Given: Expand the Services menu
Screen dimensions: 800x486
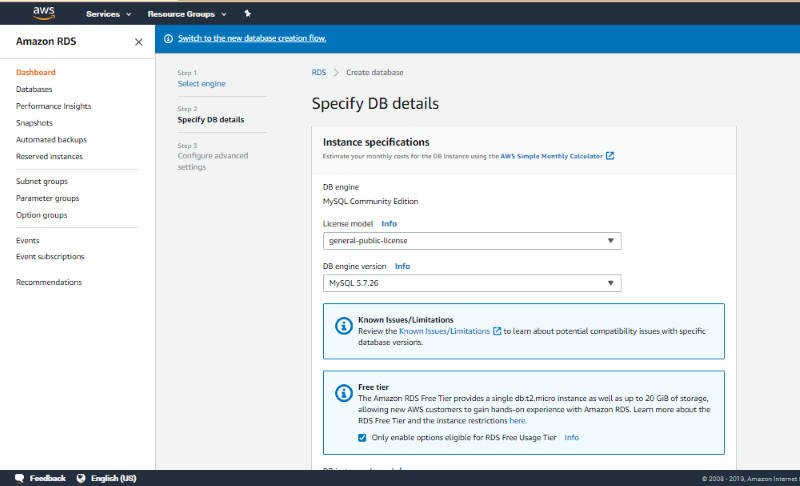Looking at the screenshot, I should point(109,14).
